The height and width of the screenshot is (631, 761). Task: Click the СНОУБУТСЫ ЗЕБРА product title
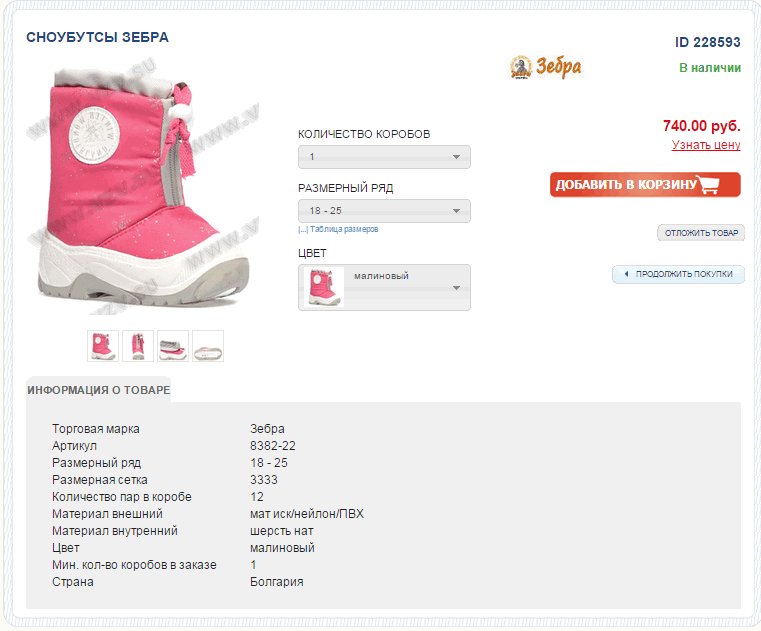(97, 37)
